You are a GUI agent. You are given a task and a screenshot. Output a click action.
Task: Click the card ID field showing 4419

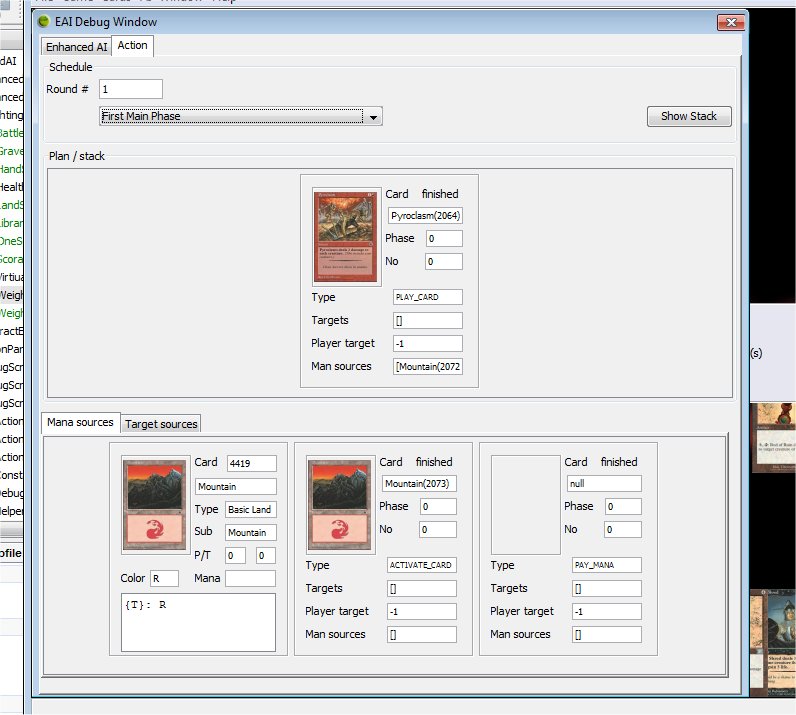point(251,463)
